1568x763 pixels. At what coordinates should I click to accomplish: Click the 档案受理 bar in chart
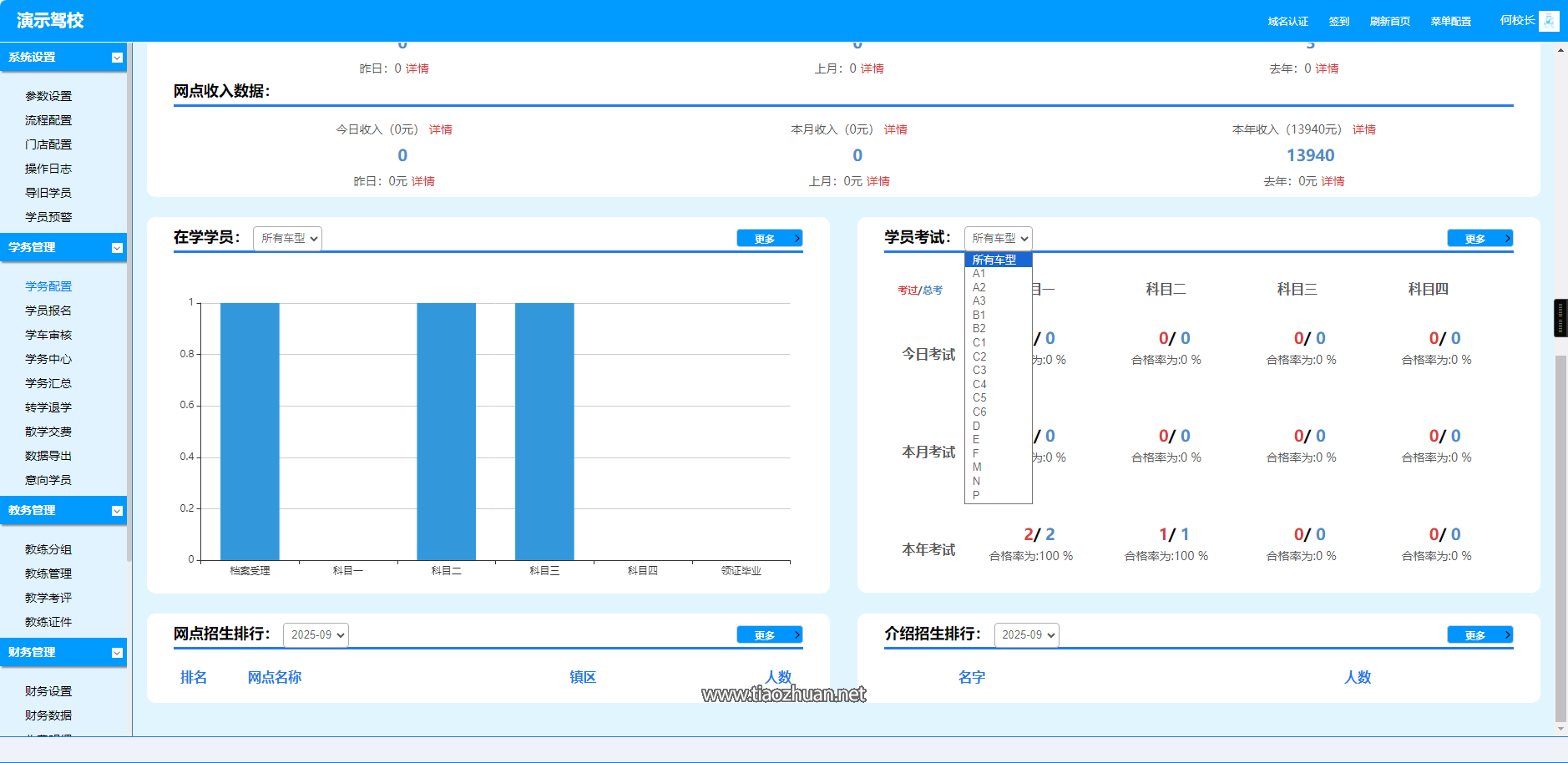coord(250,432)
